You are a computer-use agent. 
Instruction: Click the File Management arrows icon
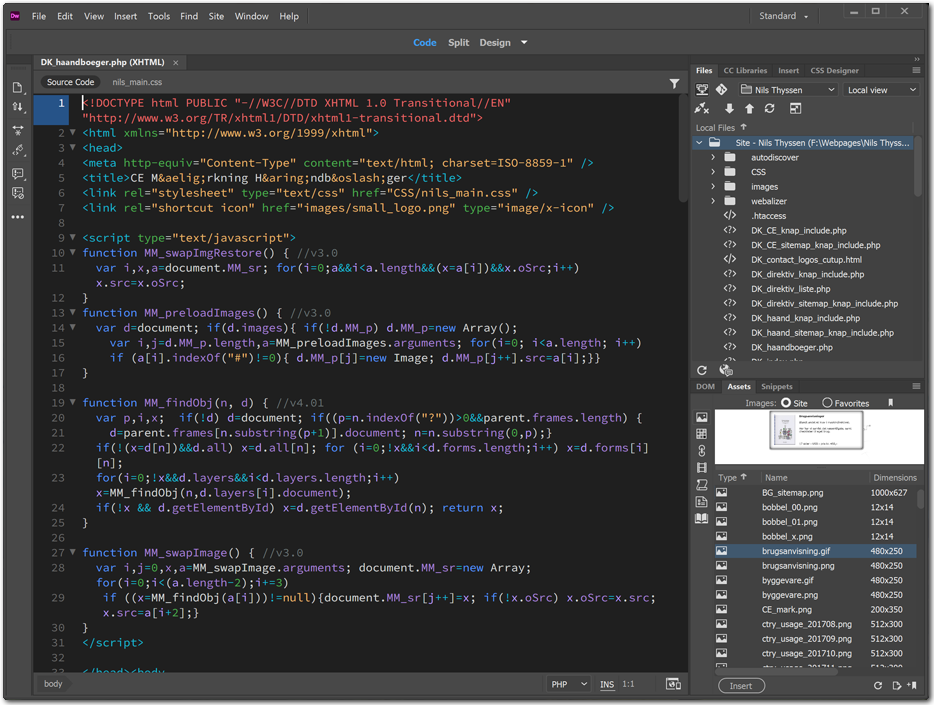tap(17, 108)
